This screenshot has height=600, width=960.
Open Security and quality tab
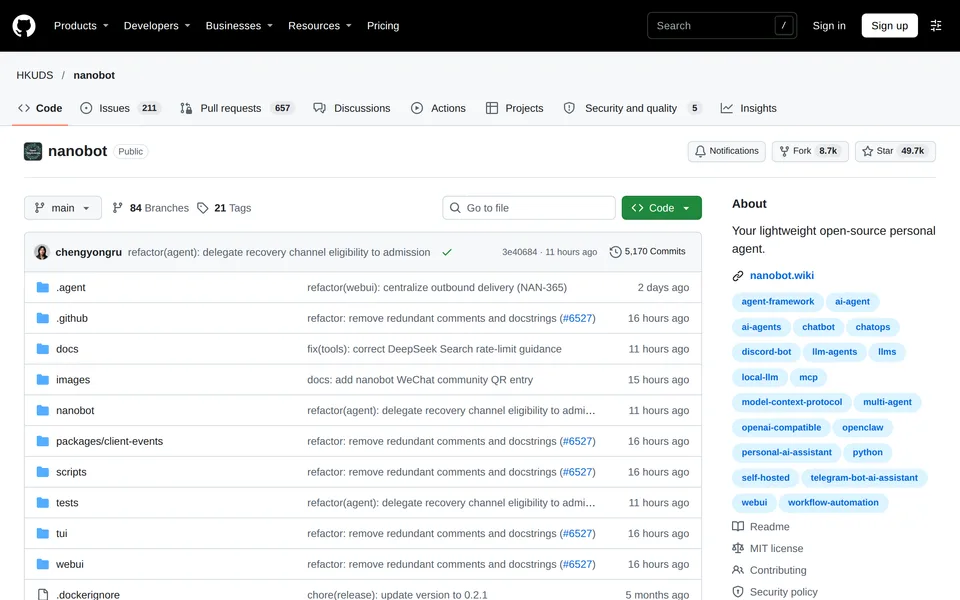[x=632, y=108]
